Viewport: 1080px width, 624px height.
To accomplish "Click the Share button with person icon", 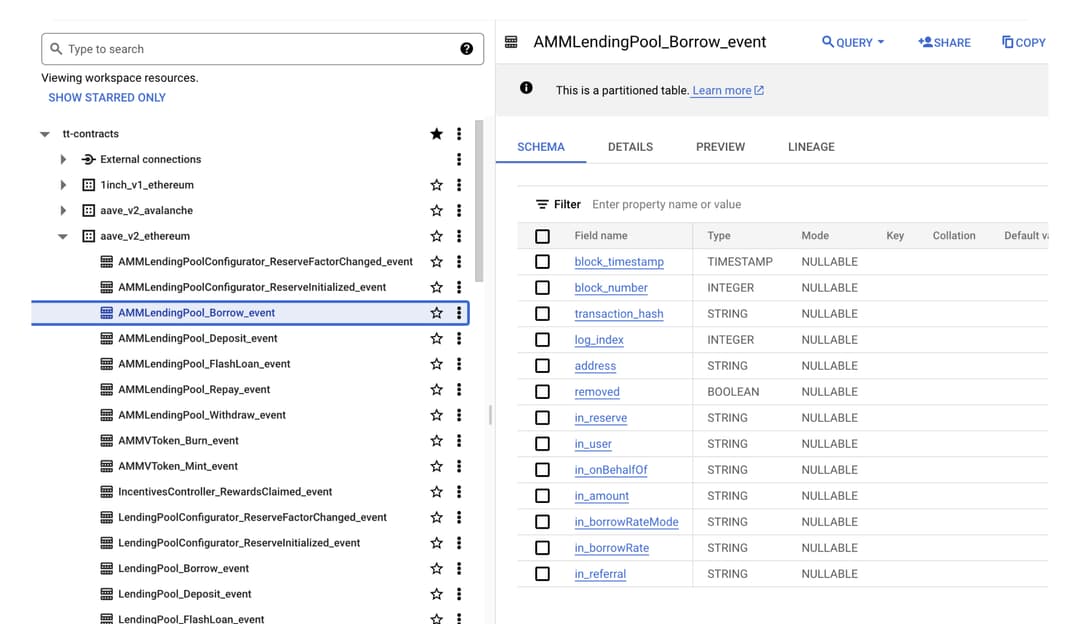I will (944, 42).
